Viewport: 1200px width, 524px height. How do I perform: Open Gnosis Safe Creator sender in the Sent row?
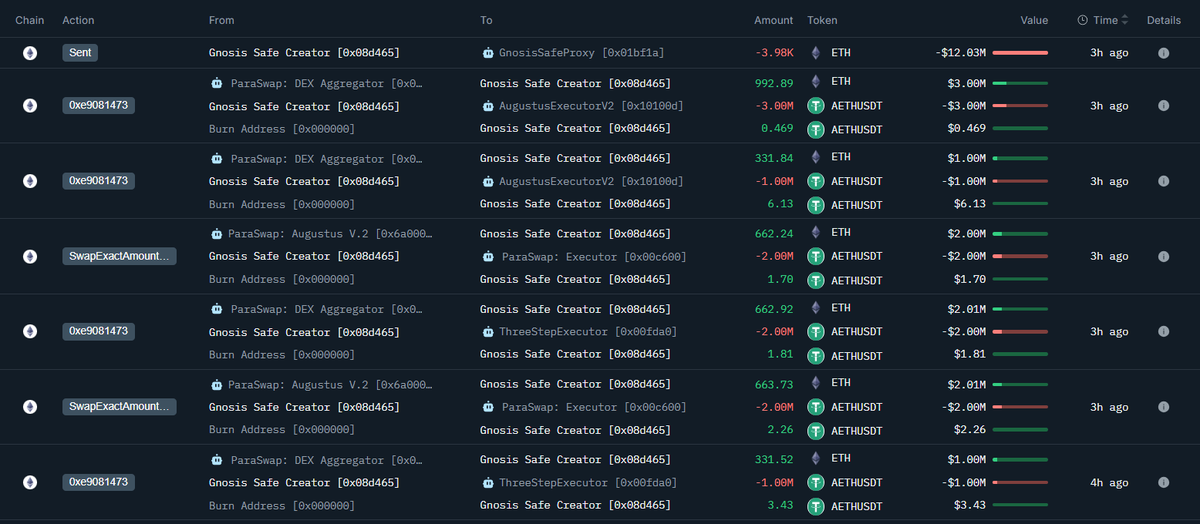(x=304, y=53)
